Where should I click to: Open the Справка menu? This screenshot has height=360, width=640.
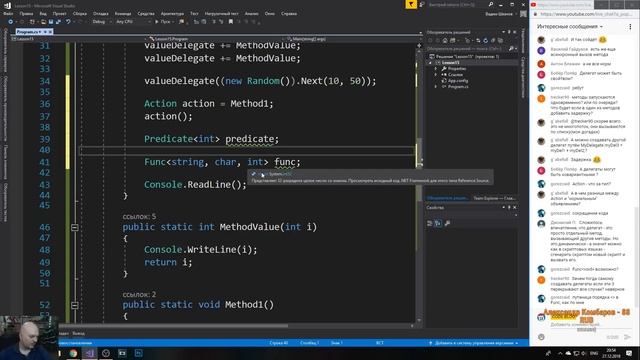click(x=289, y=13)
